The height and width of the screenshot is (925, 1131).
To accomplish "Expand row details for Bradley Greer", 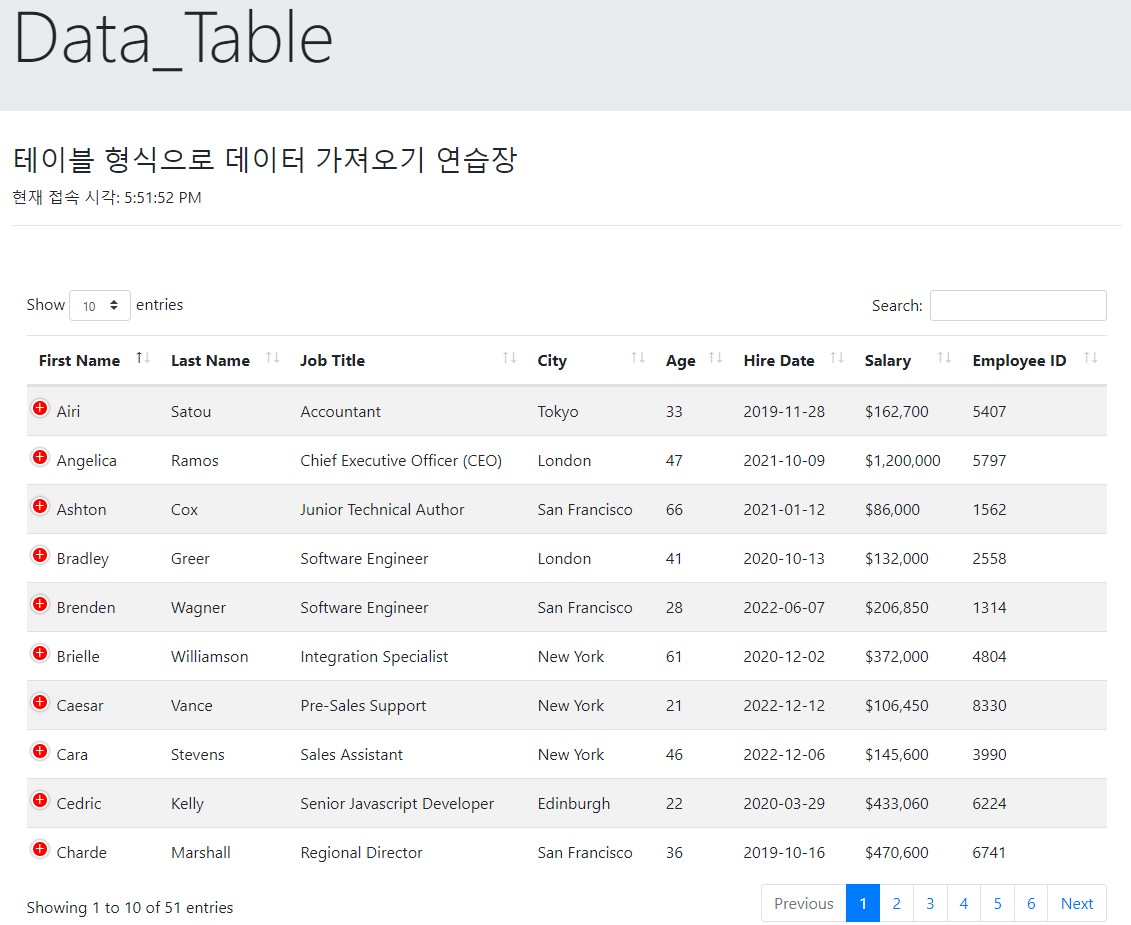I will [x=40, y=556].
